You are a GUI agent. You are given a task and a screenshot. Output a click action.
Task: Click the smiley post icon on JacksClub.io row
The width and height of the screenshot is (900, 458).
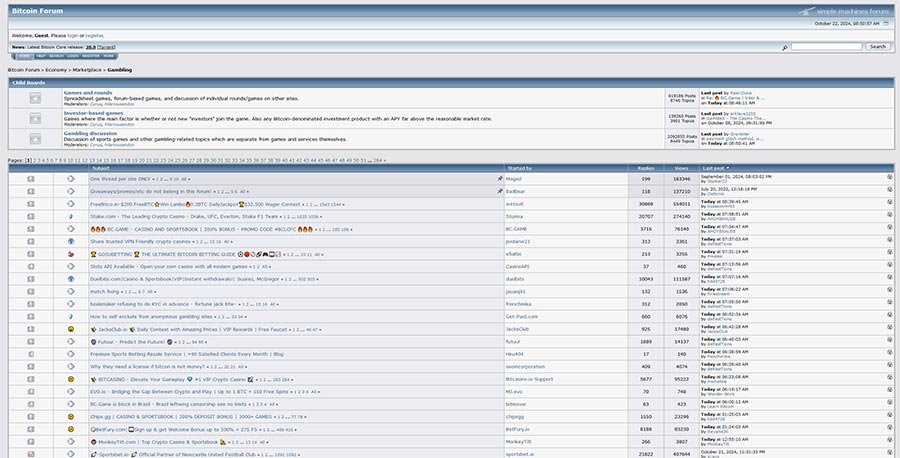[71, 329]
